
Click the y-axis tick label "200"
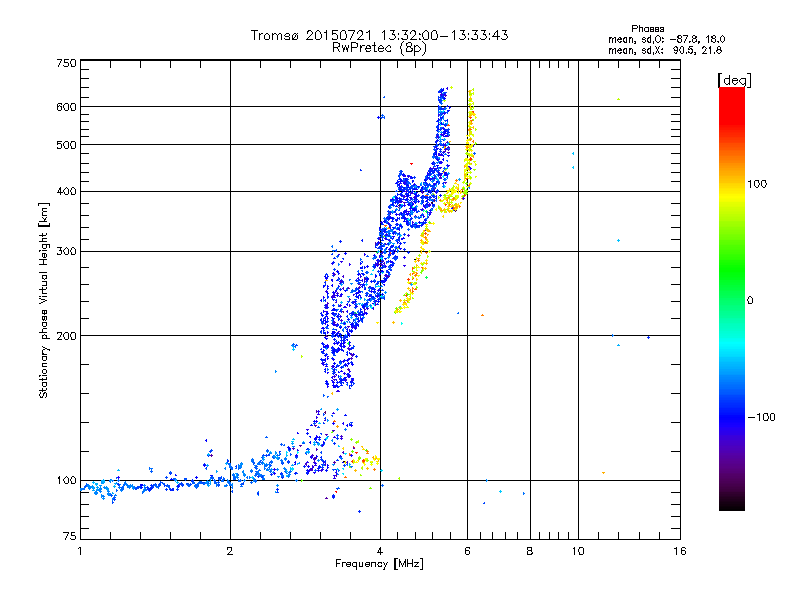point(66,336)
